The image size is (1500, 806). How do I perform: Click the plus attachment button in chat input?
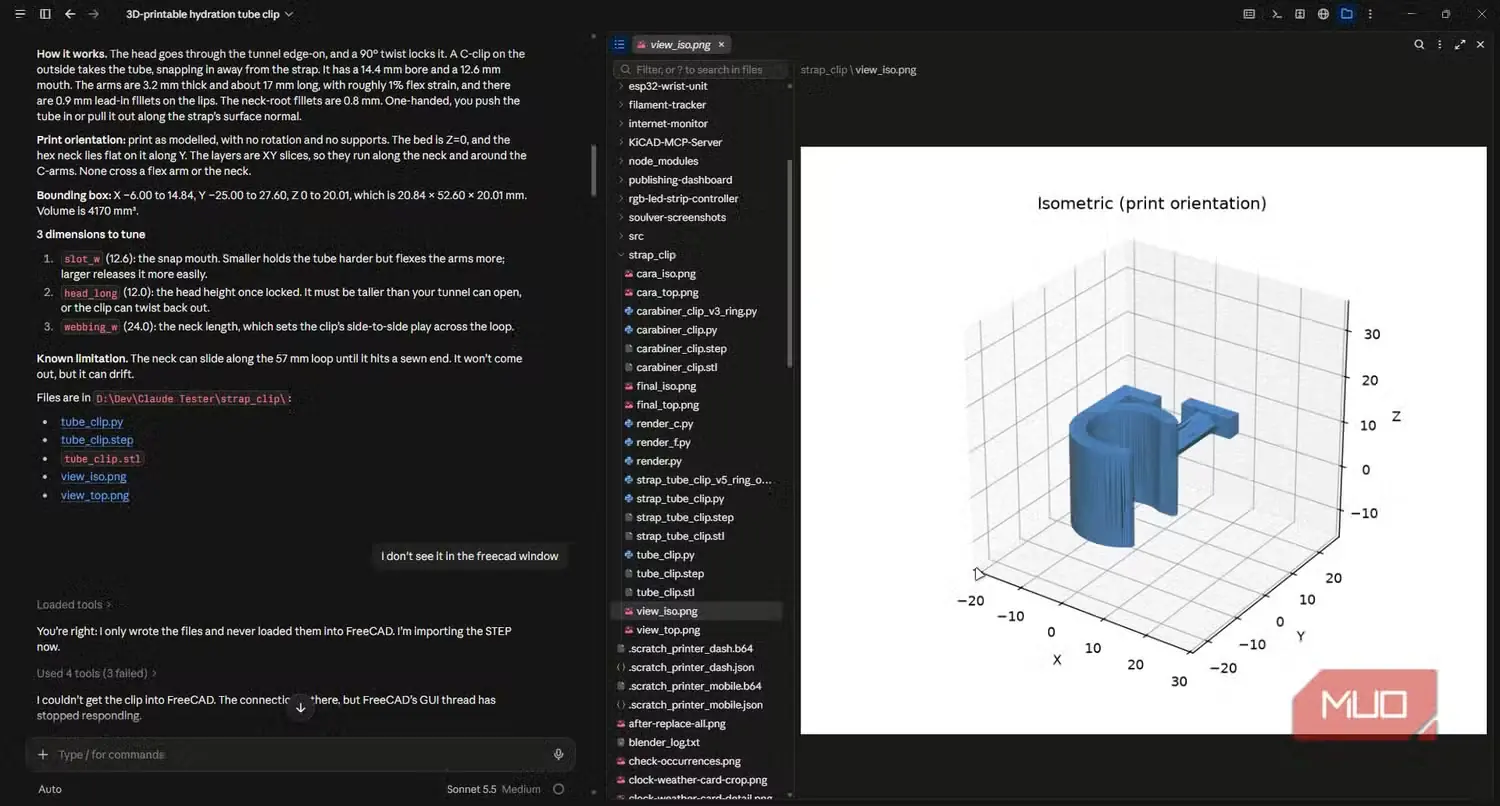(x=43, y=755)
